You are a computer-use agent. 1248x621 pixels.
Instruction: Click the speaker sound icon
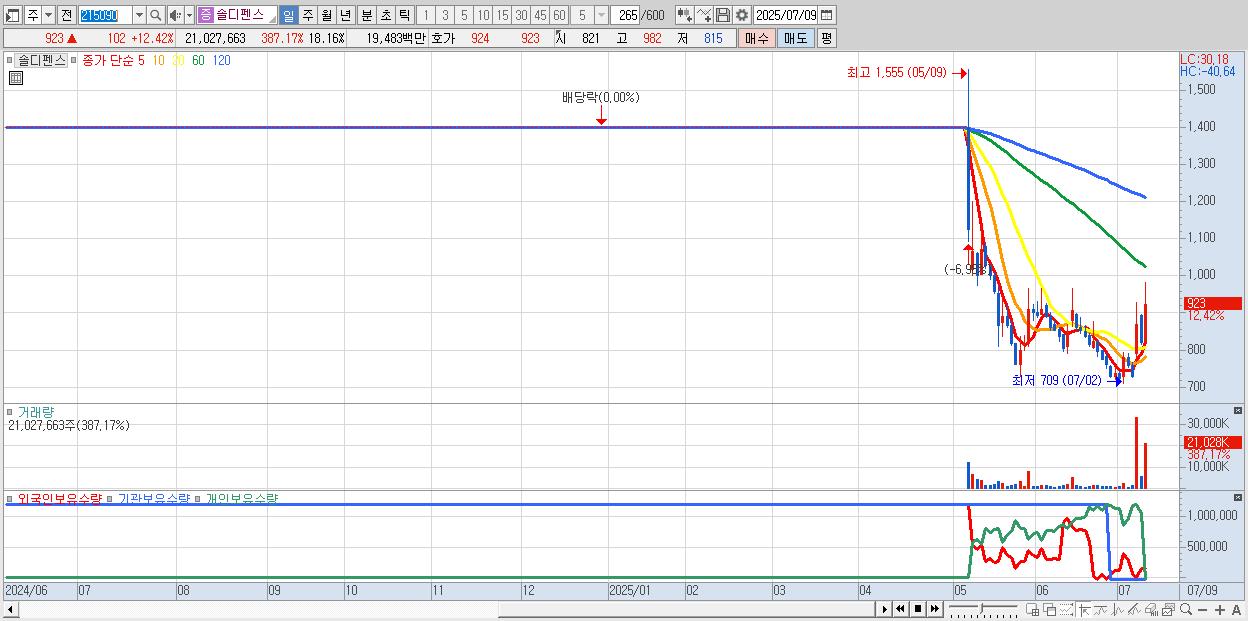coord(175,15)
